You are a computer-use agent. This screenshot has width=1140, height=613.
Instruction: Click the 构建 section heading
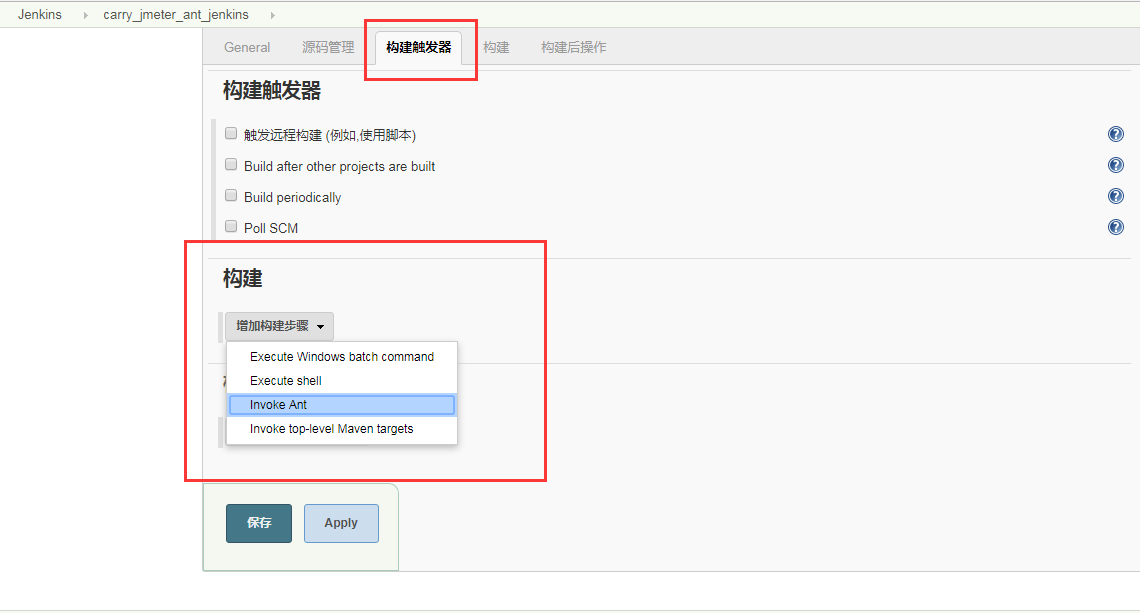pyautogui.click(x=243, y=279)
